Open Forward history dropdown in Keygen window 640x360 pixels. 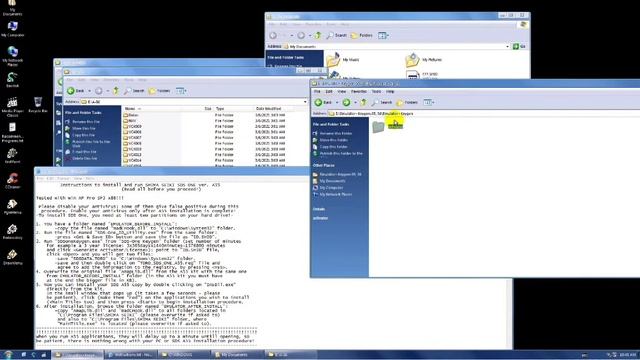point(355,102)
